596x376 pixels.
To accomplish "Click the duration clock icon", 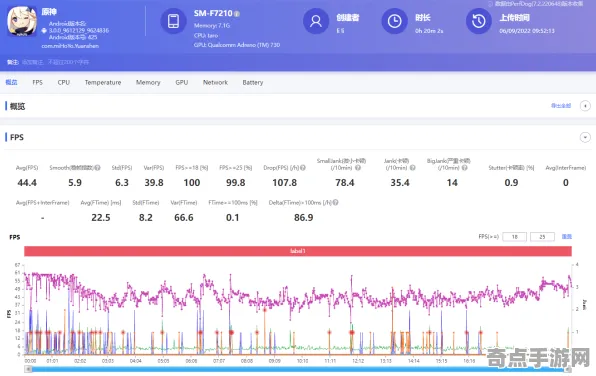I will [395, 21].
